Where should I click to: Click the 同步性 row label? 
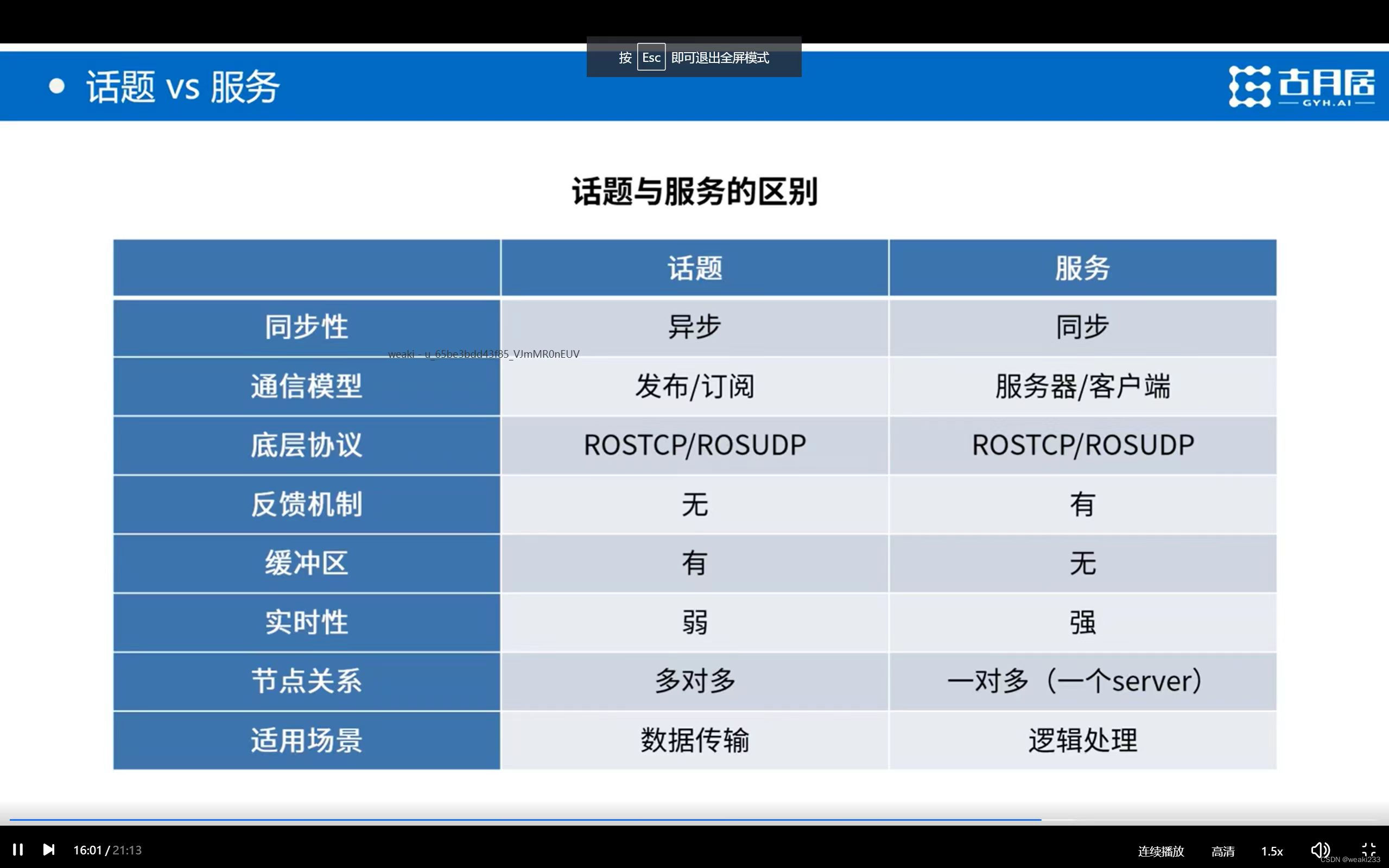coord(307,327)
